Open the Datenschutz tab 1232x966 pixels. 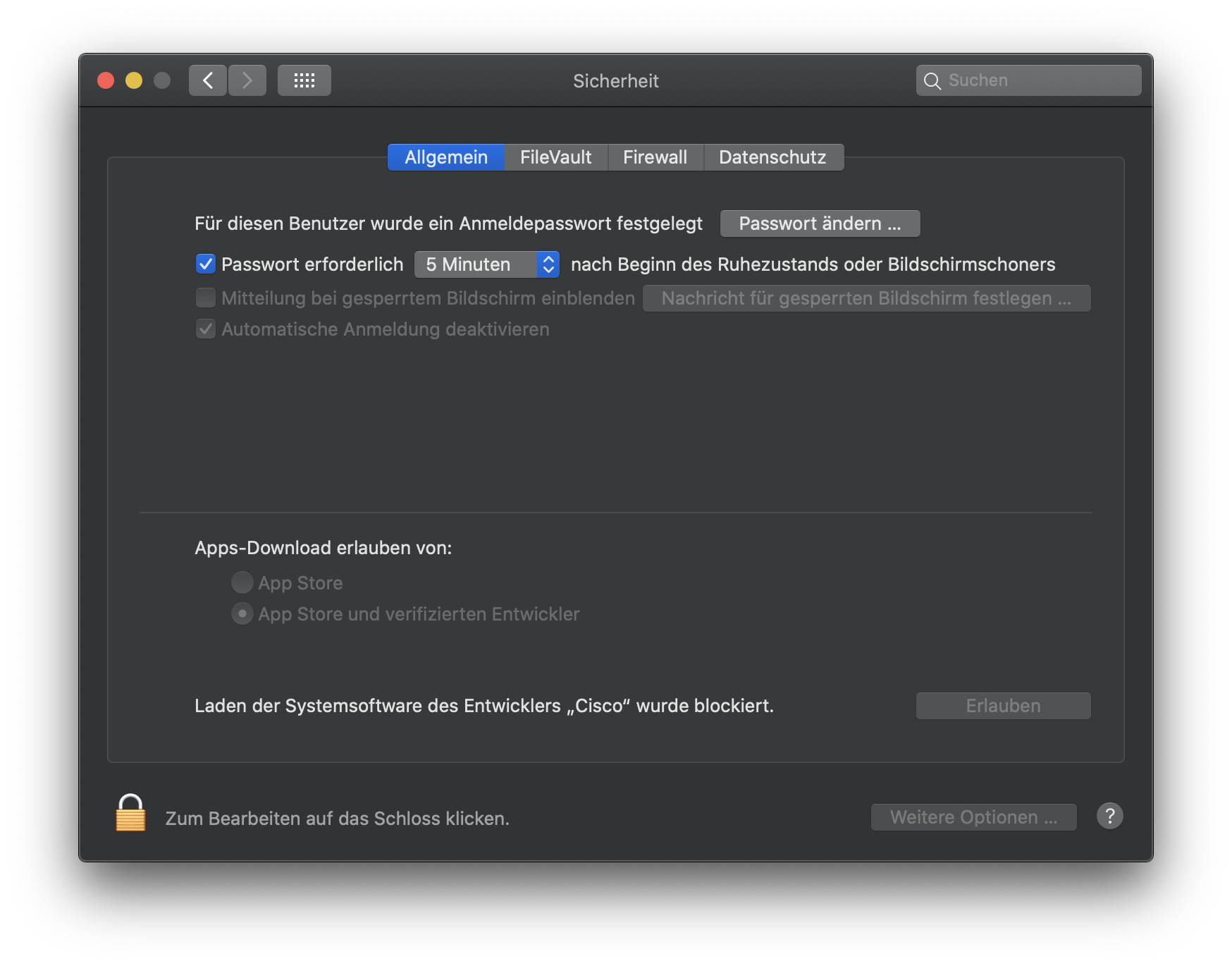click(772, 157)
